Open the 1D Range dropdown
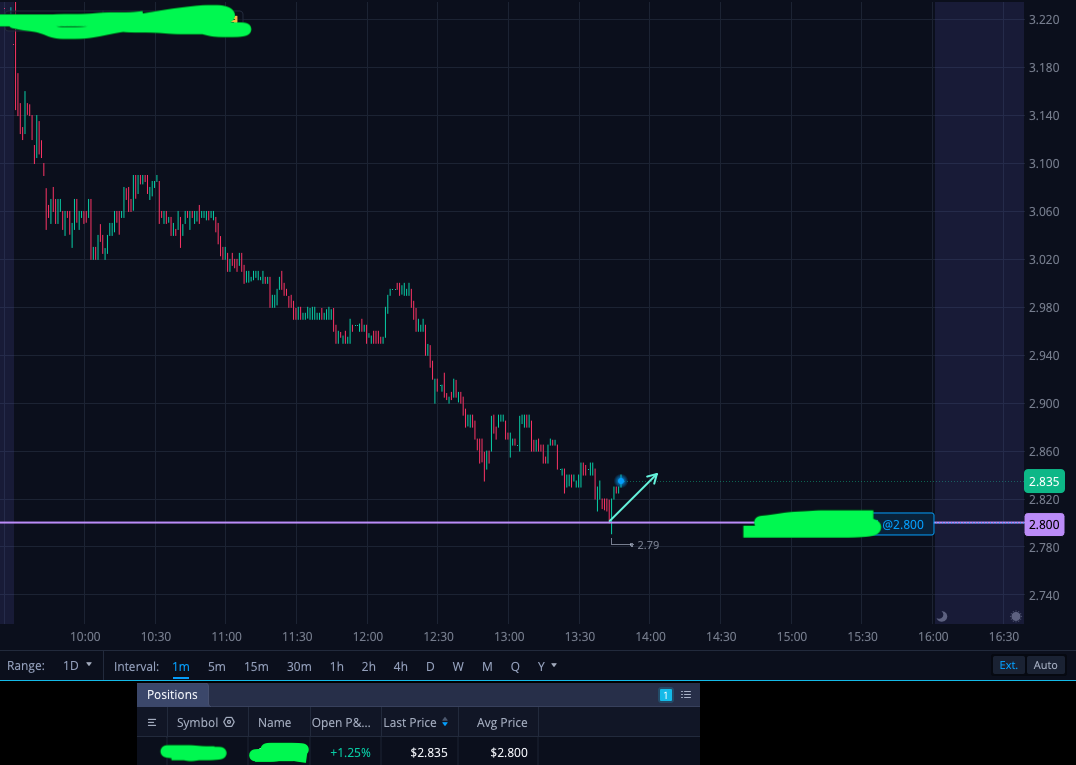The height and width of the screenshot is (765, 1076). 77,666
